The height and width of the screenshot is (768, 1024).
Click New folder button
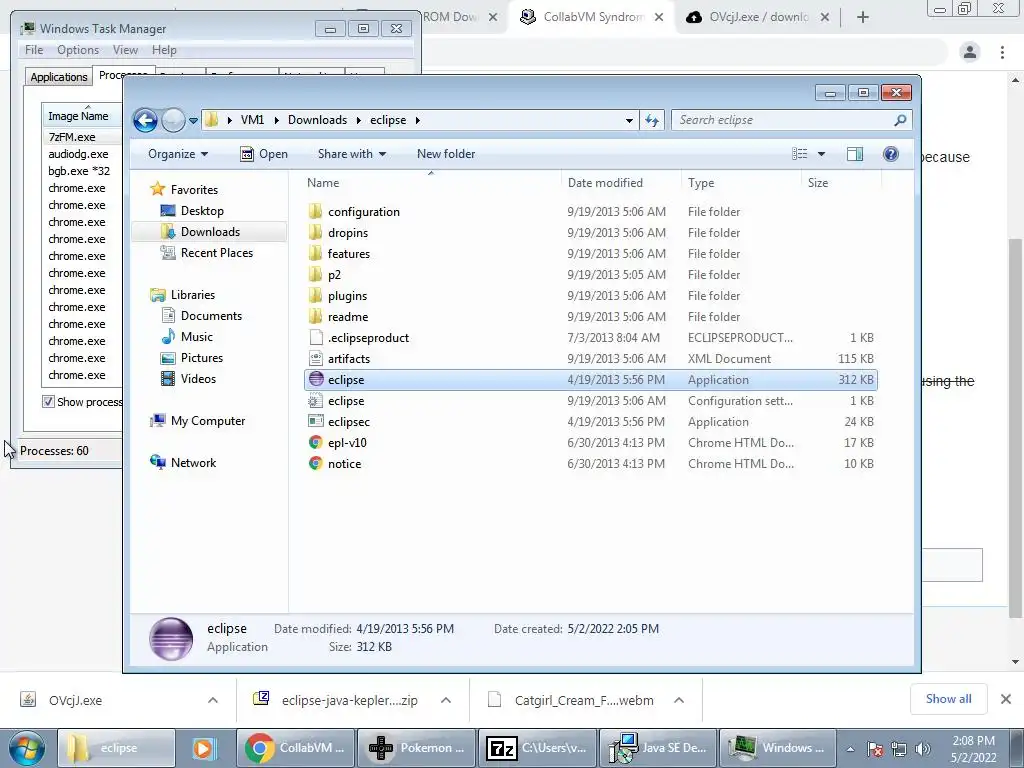(x=446, y=154)
